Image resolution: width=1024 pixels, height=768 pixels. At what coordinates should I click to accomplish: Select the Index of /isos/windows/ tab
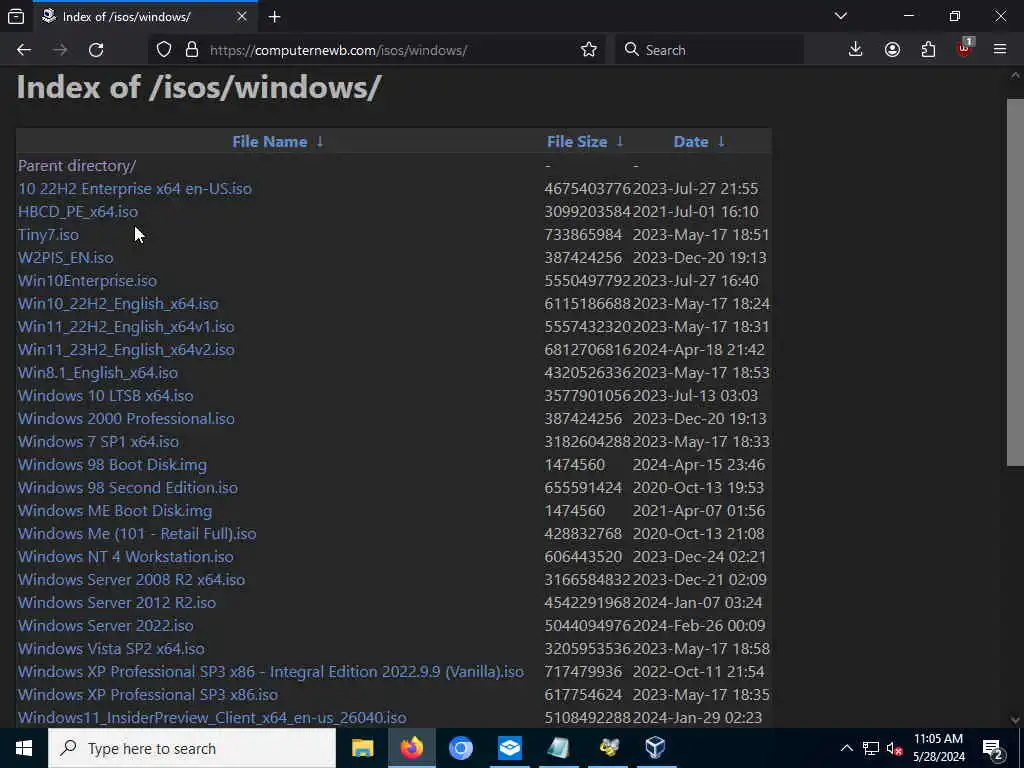pos(144,16)
